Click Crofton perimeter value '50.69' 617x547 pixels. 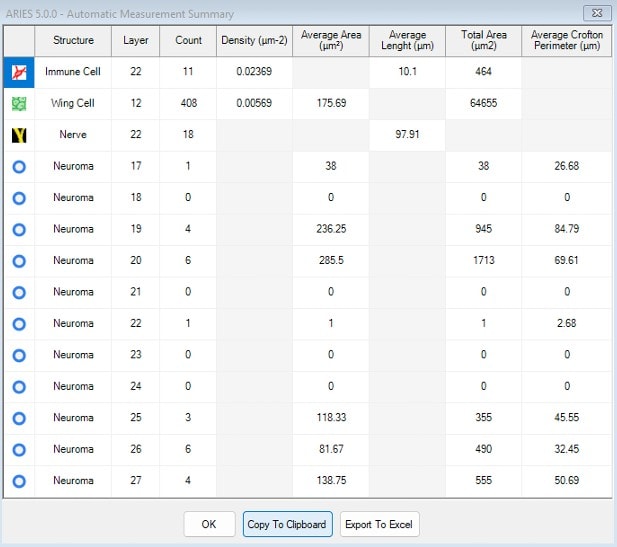(567, 480)
